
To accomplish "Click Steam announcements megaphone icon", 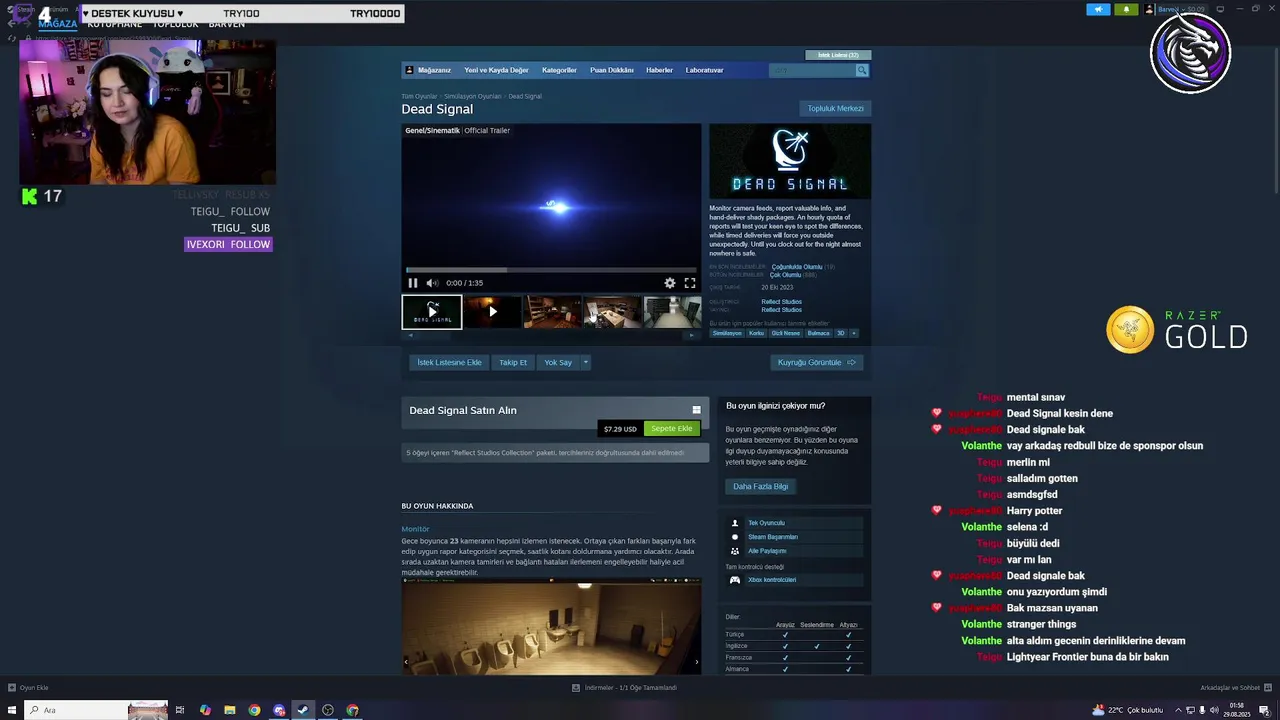I will [x=1098, y=9].
